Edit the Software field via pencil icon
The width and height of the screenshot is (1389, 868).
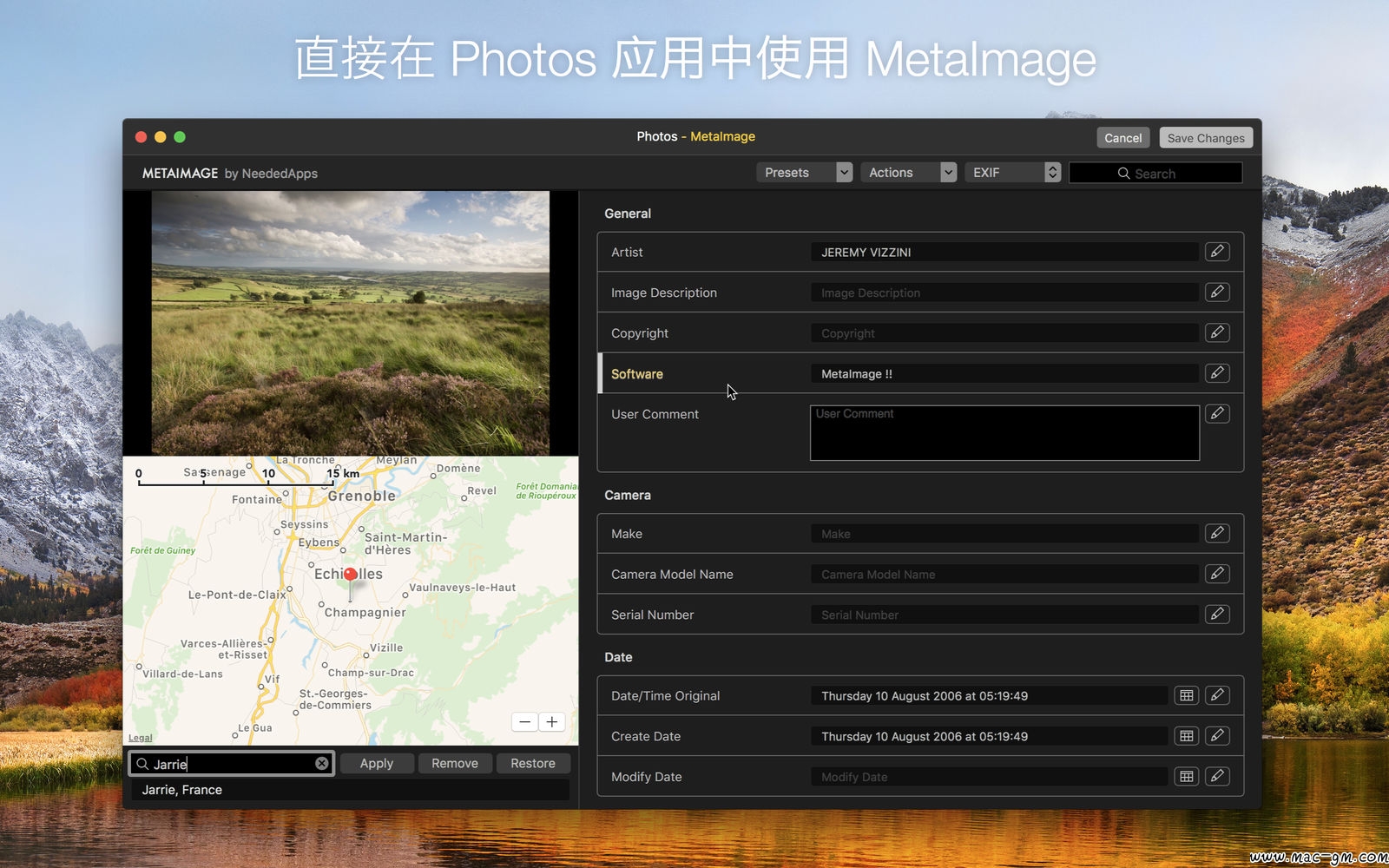click(1217, 373)
